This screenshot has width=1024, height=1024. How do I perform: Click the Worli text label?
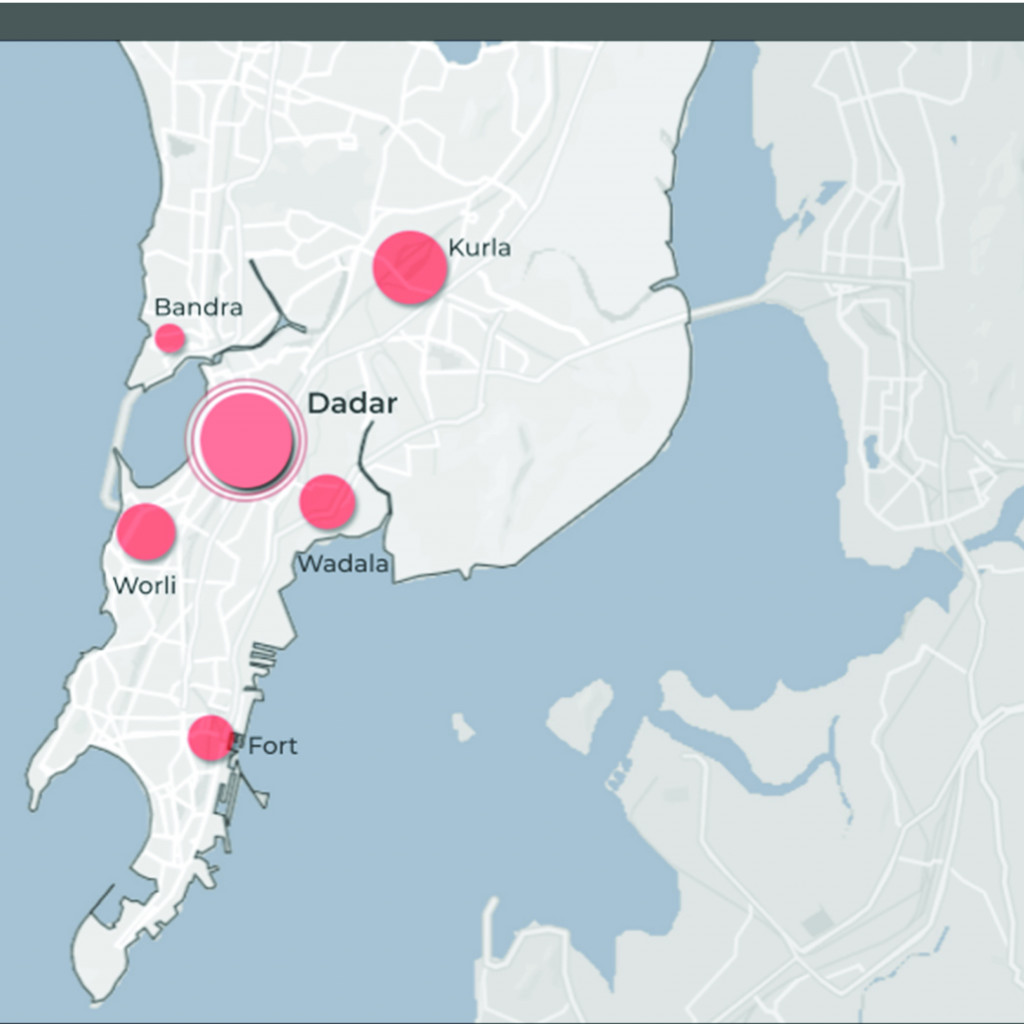pos(144,585)
